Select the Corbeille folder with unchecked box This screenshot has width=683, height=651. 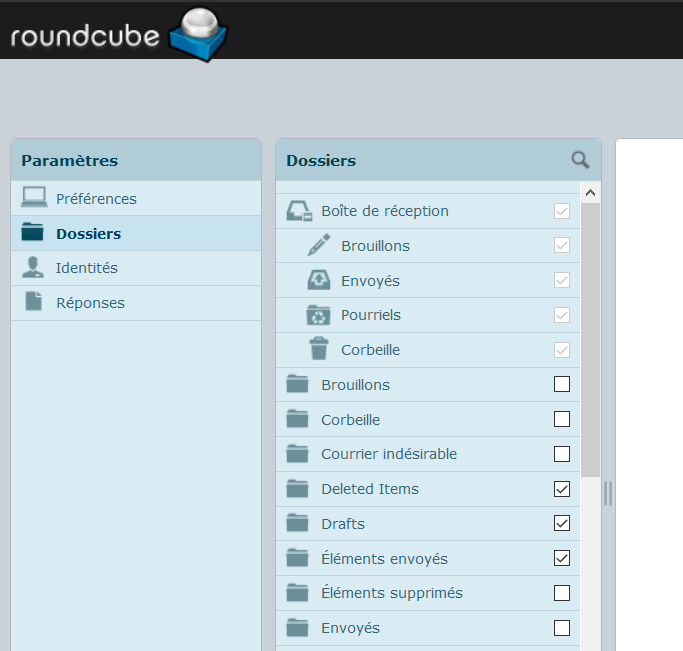coord(350,420)
